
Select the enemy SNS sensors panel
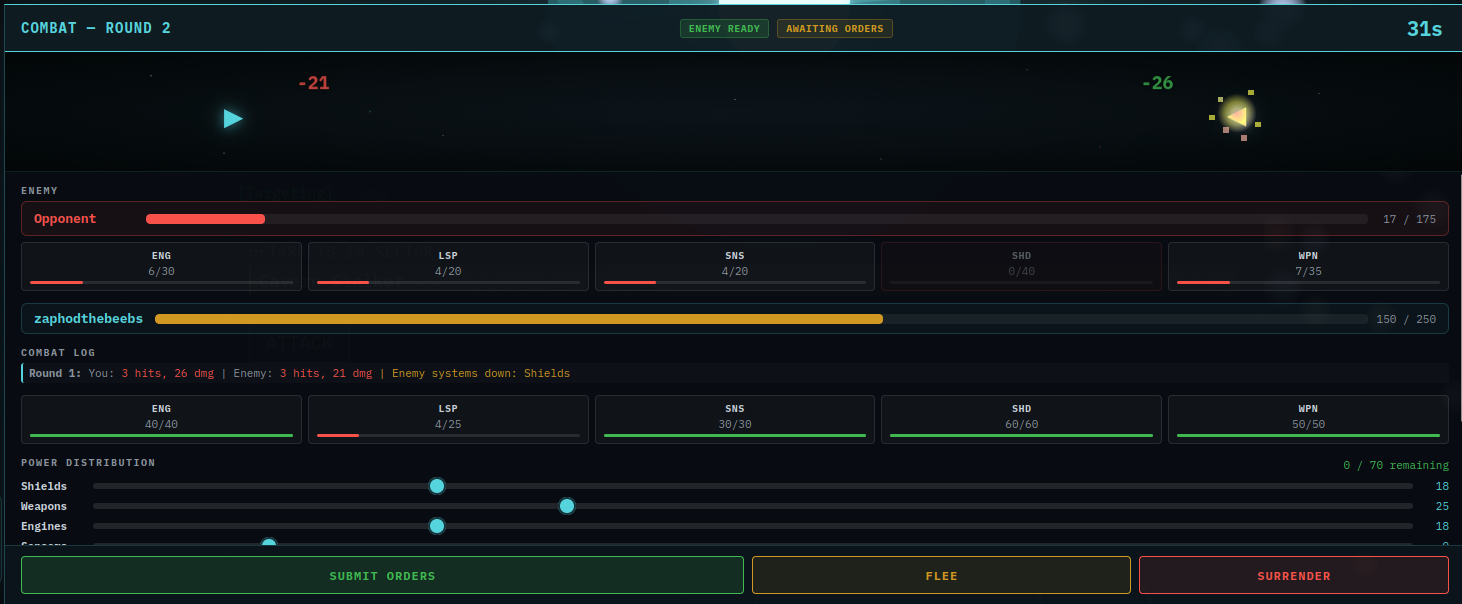point(734,266)
